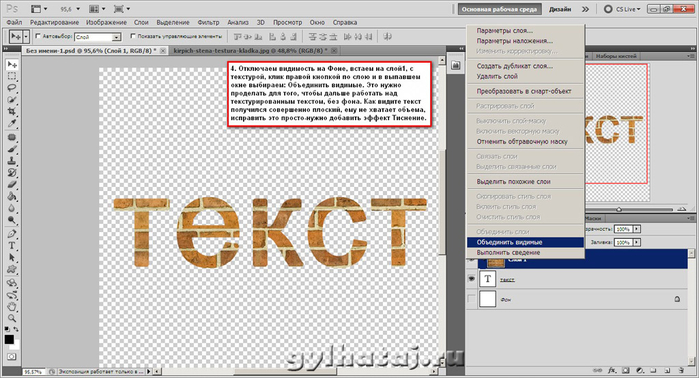
Task: Select the History Brush tool
Action: pos(12,173)
